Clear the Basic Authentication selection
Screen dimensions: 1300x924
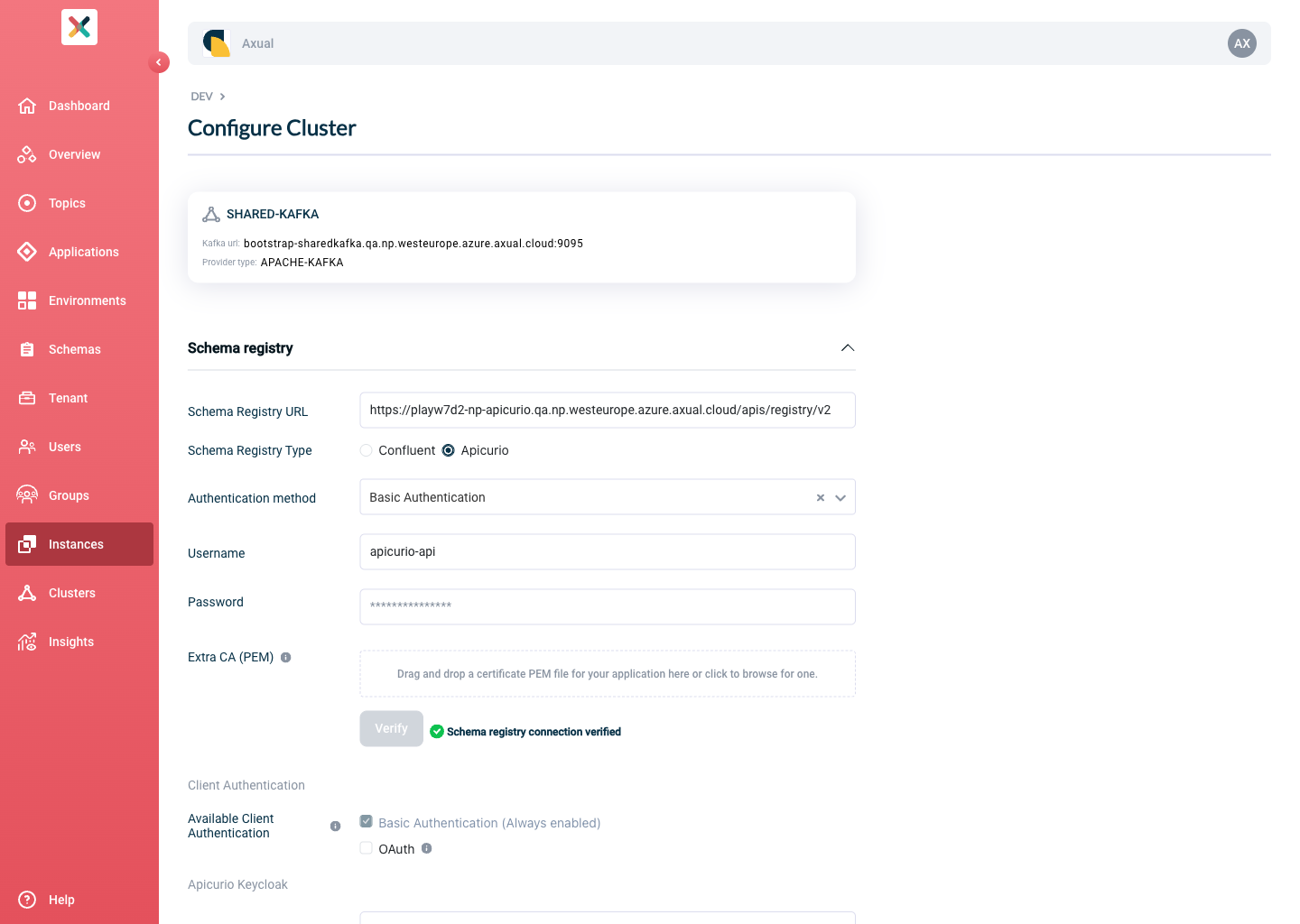[x=821, y=498]
